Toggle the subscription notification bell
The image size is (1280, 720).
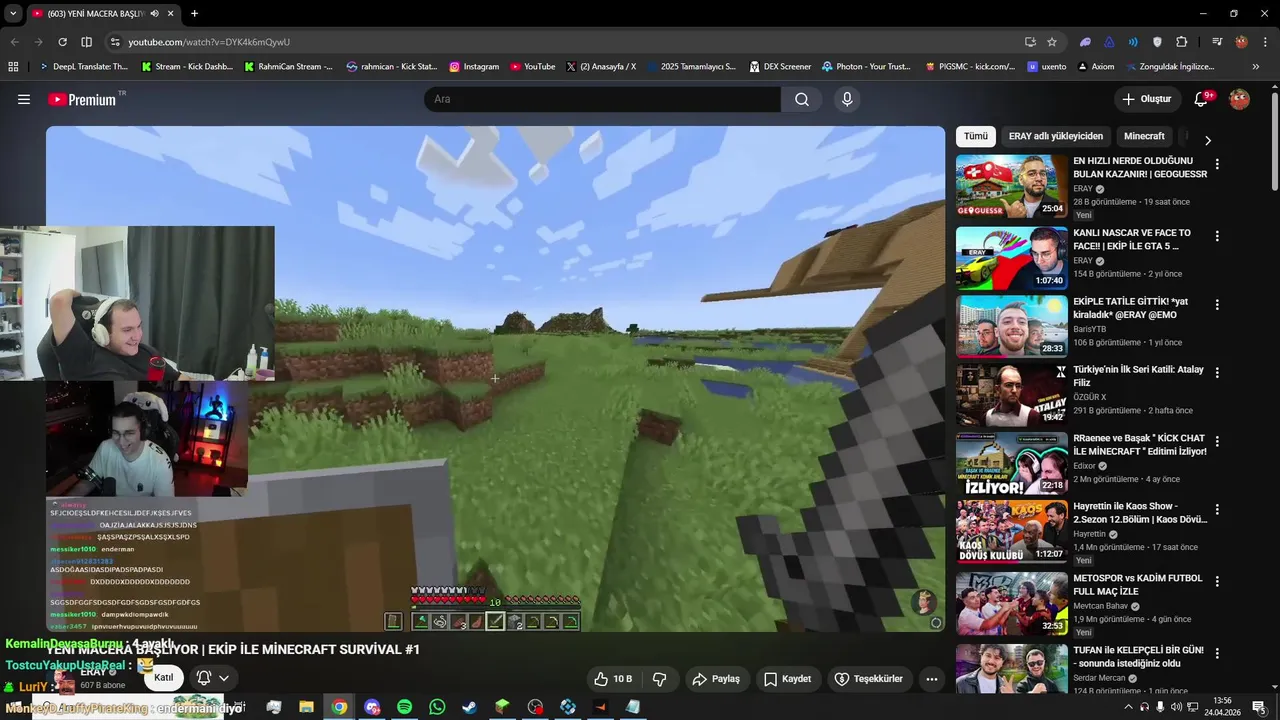click(x=211, y=678)
